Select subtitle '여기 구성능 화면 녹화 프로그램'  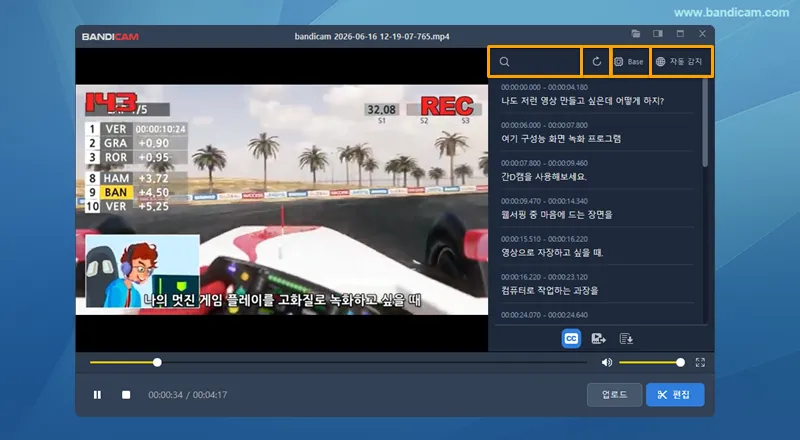pyautogui.click(x=561, y=139)
